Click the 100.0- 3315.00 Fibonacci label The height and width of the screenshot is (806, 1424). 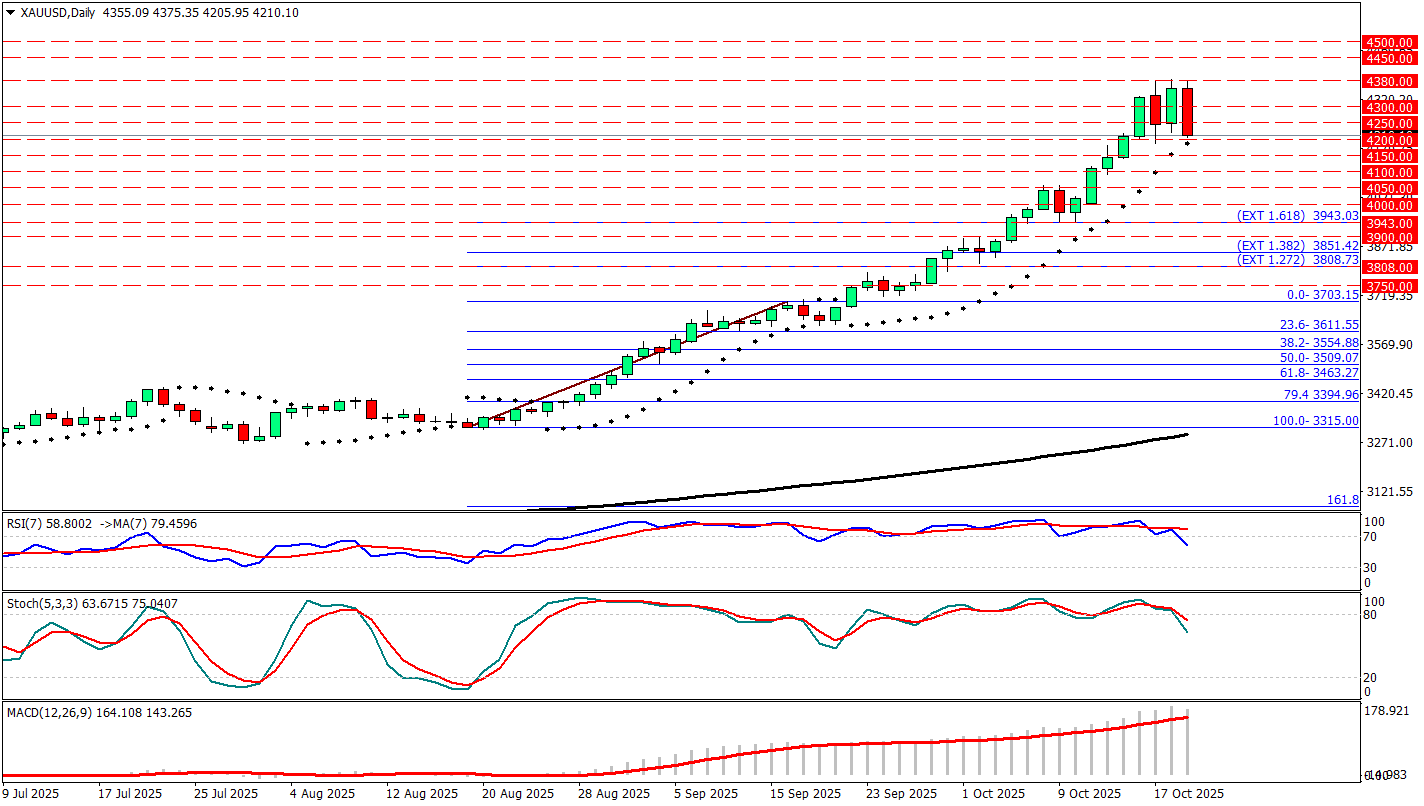(1315, 421)
